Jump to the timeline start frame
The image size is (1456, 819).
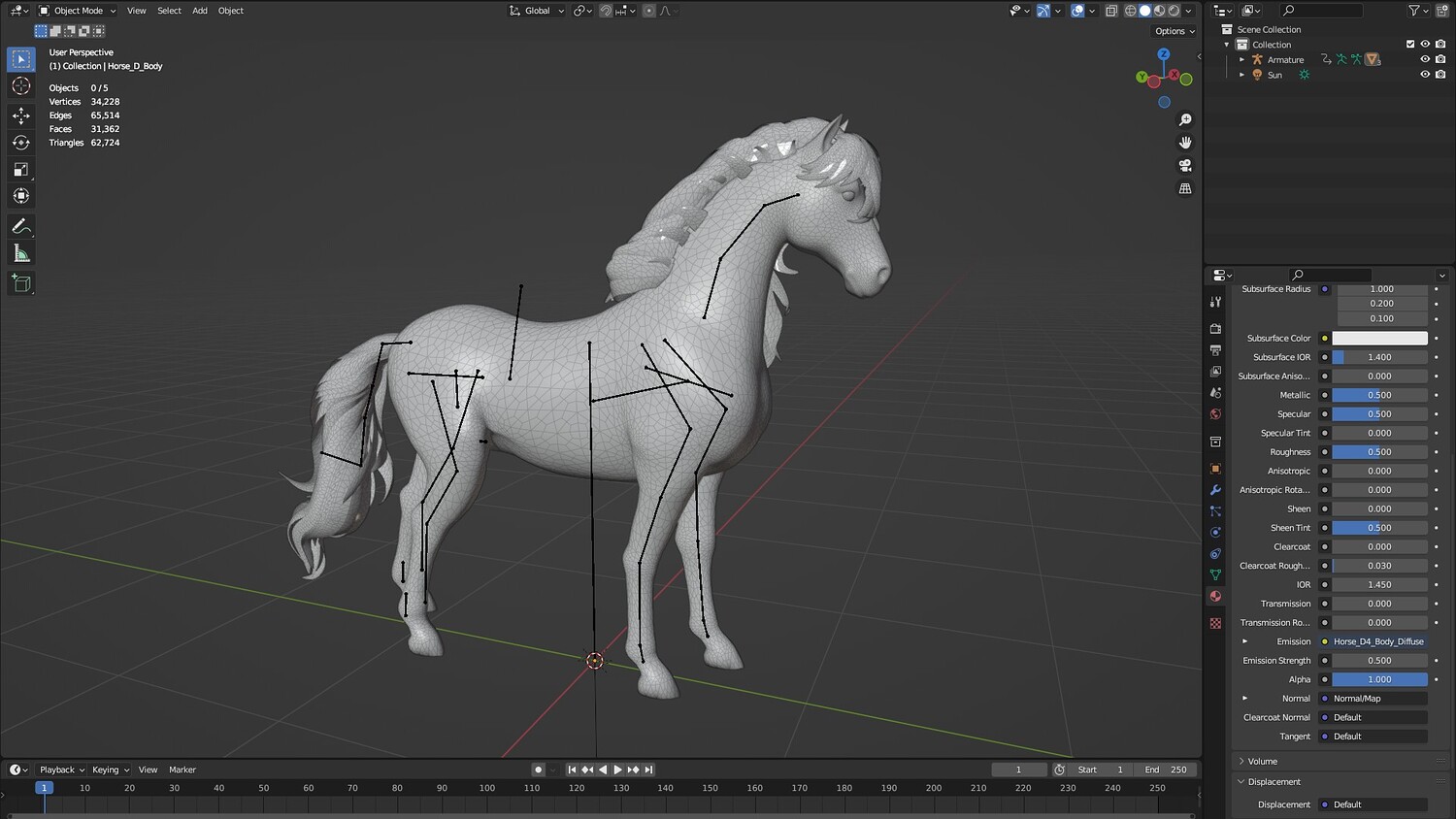(572, 770)
